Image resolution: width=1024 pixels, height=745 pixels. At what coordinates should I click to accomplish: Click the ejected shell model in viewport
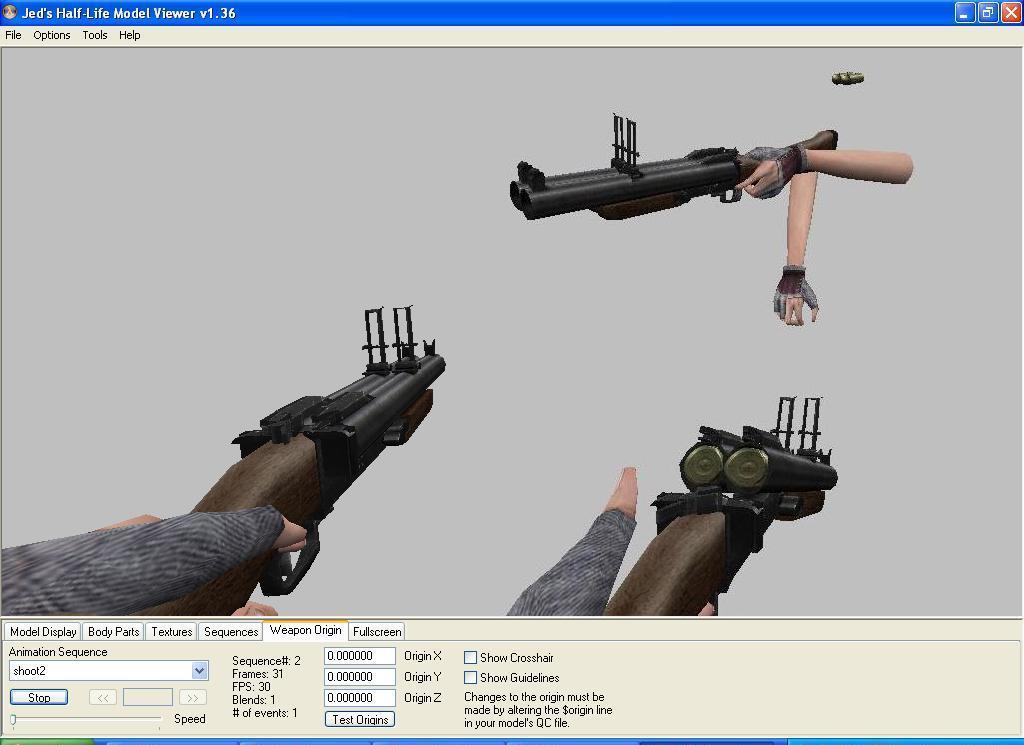click(848, 78)
